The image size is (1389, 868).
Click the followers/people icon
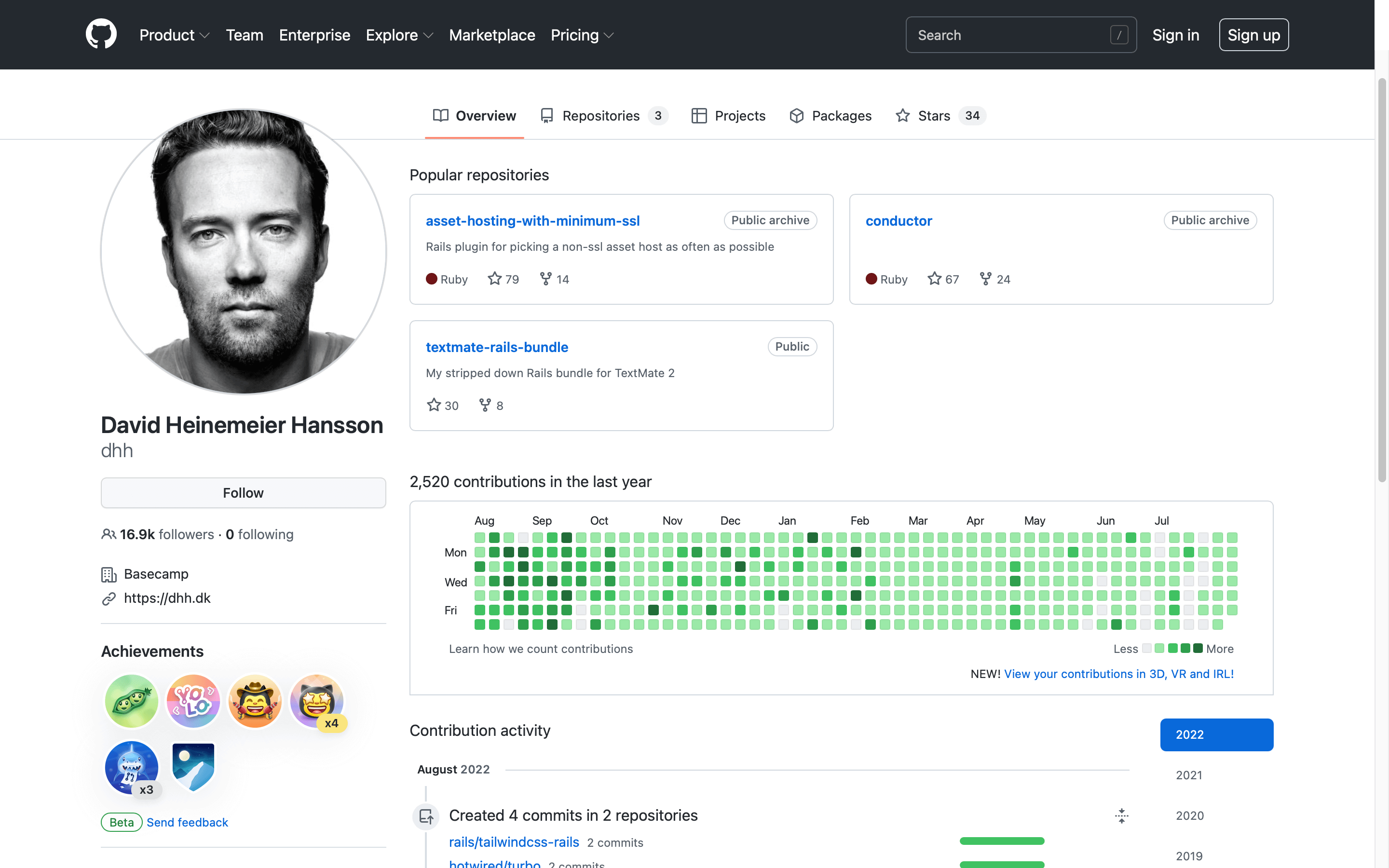point(107,534)
